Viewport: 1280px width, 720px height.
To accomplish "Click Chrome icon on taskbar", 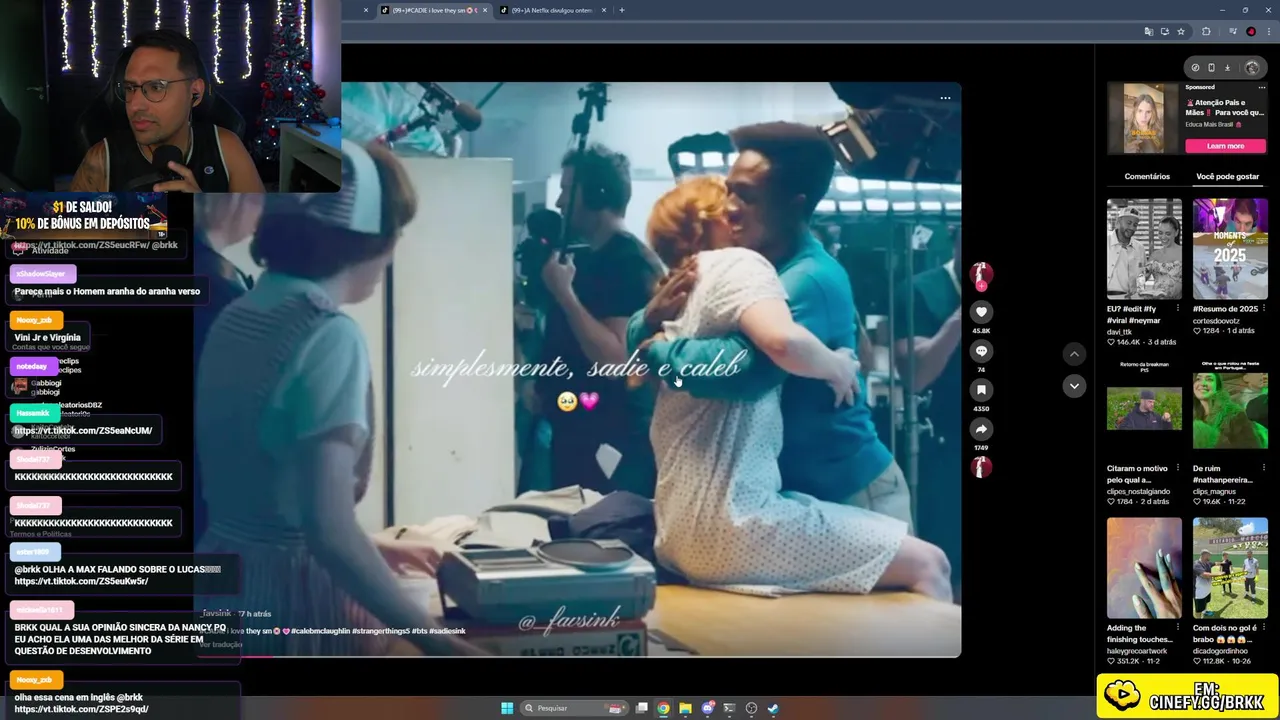I will click(663, 708).
